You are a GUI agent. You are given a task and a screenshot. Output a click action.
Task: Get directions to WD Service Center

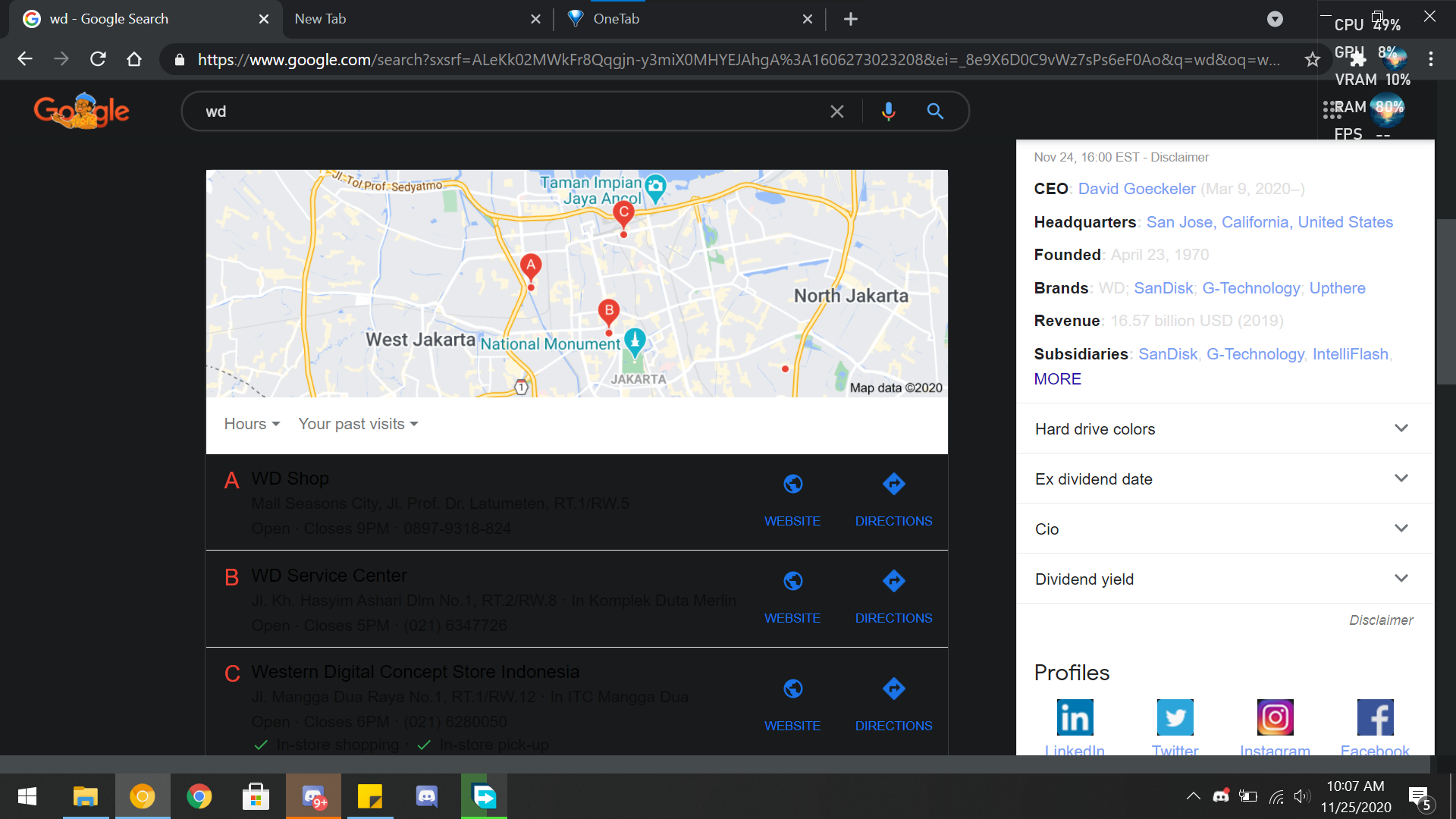(x=893, y=582)
